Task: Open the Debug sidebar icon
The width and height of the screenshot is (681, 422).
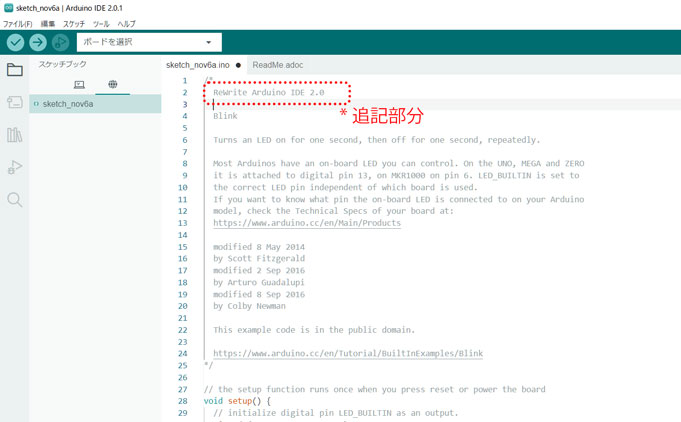Action: 15,167
